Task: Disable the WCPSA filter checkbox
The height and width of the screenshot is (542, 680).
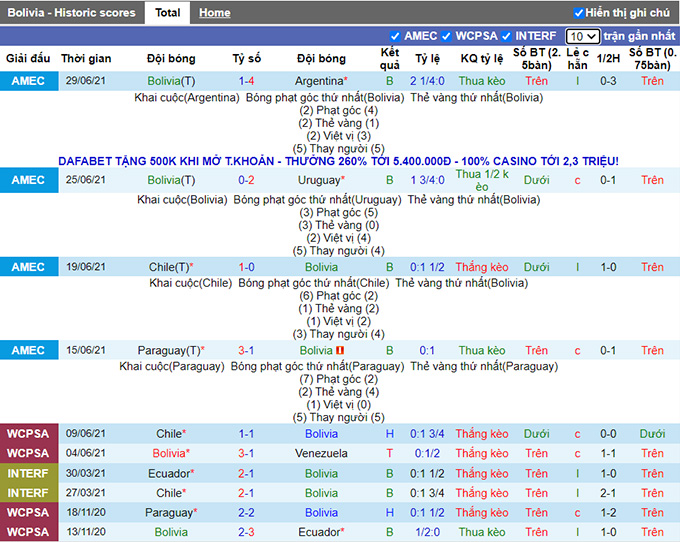Action: 446,36
